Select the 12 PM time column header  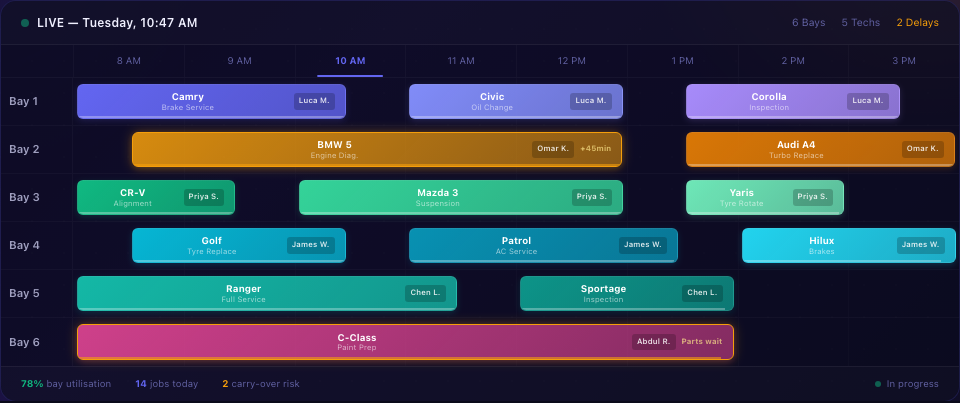coord(572,61)
